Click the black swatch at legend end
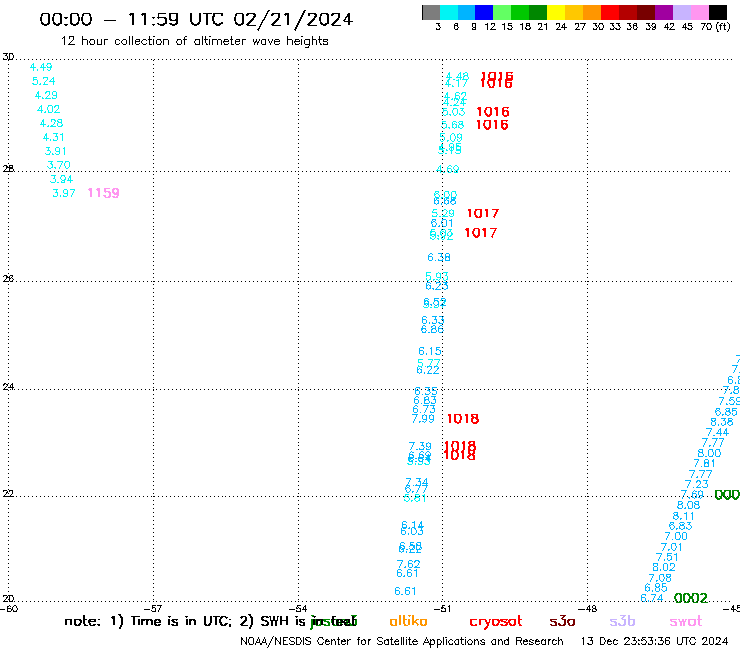Screen dimensions: 740x650 tap(717, 12)
